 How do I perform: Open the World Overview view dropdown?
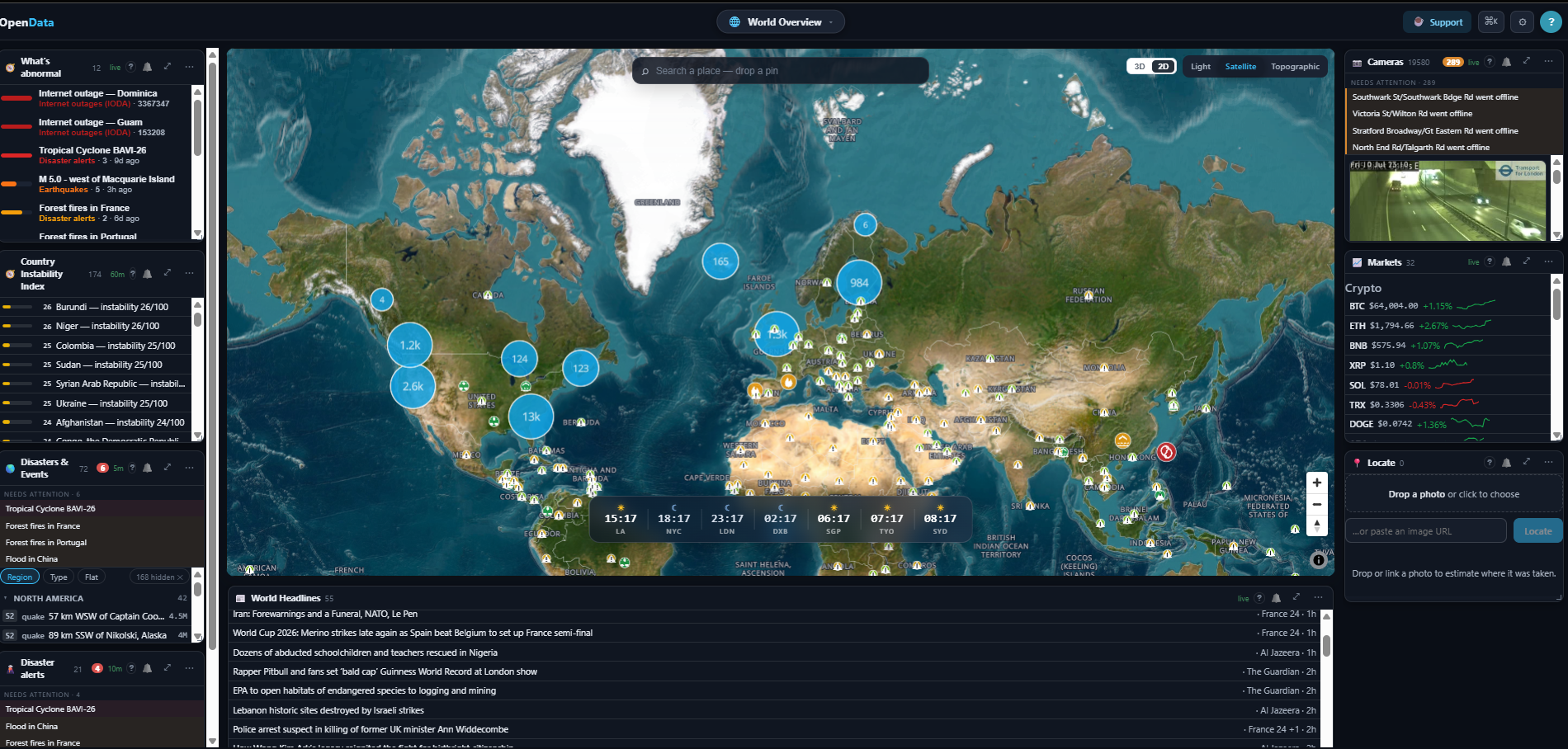(x=780, y=22)
